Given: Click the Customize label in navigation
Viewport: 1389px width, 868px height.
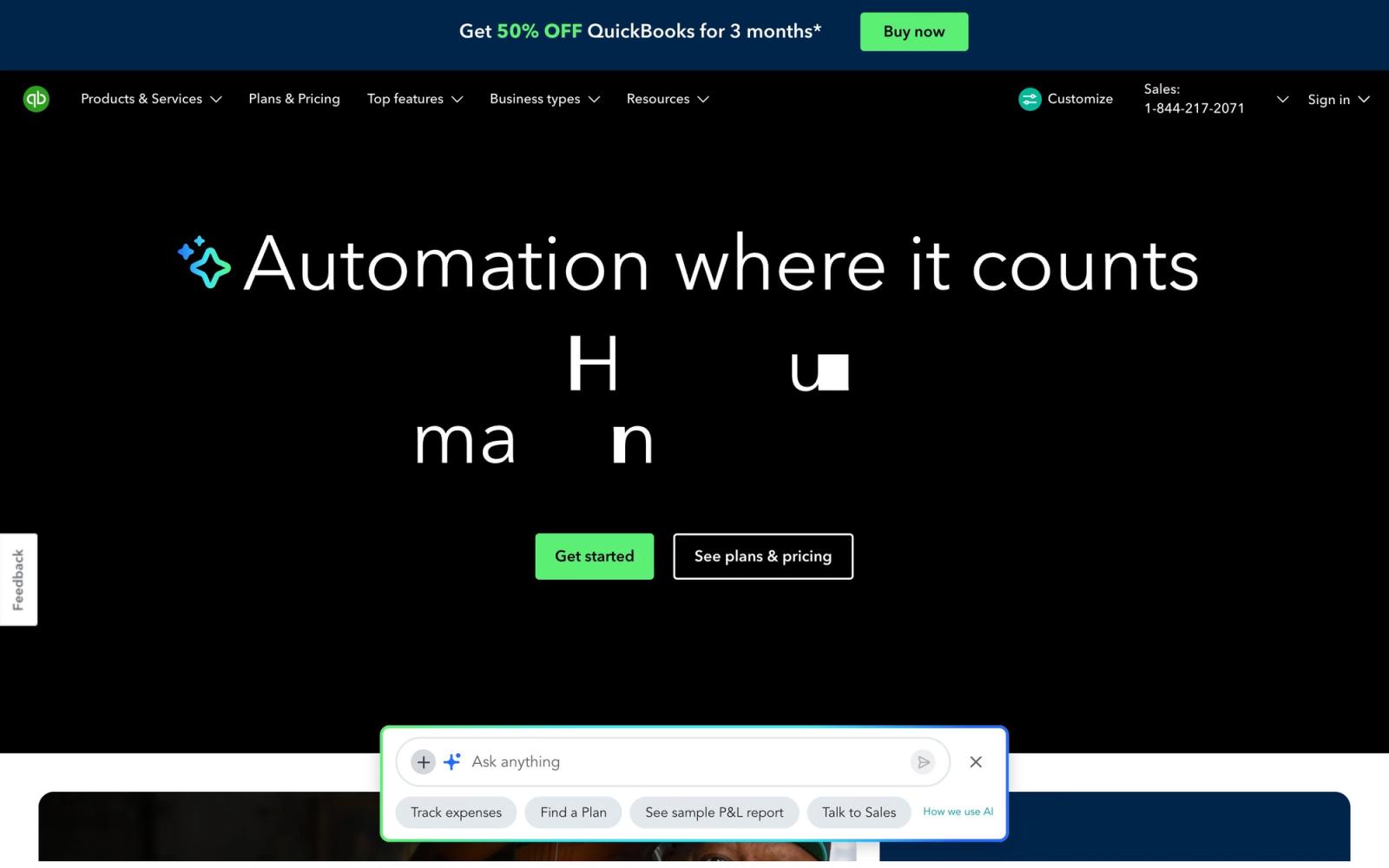Looking at the screenshot, I should pyautogui.click(x=1080, y=99).
